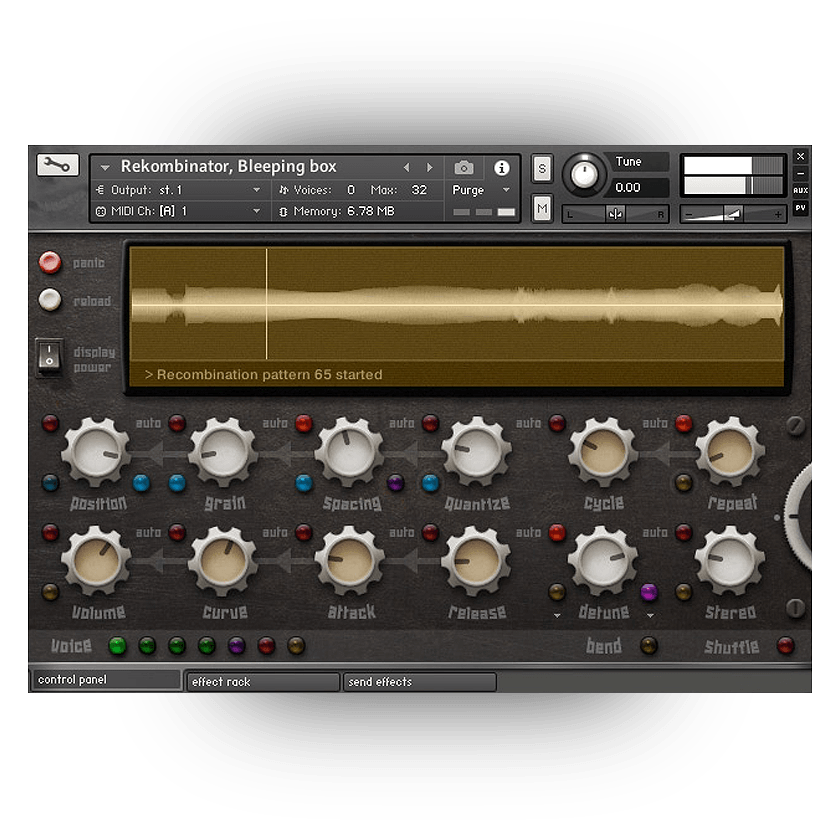
Task: Click the repeat knob
Action: pyautogui.click(x=730, y=452)
